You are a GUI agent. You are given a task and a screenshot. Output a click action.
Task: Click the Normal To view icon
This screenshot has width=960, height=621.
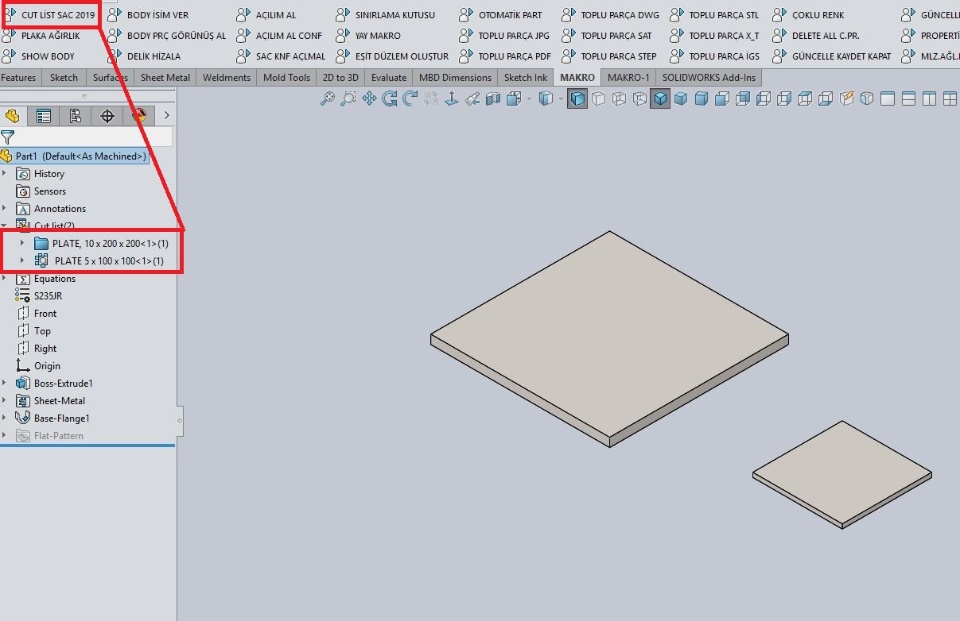point(452,99)
